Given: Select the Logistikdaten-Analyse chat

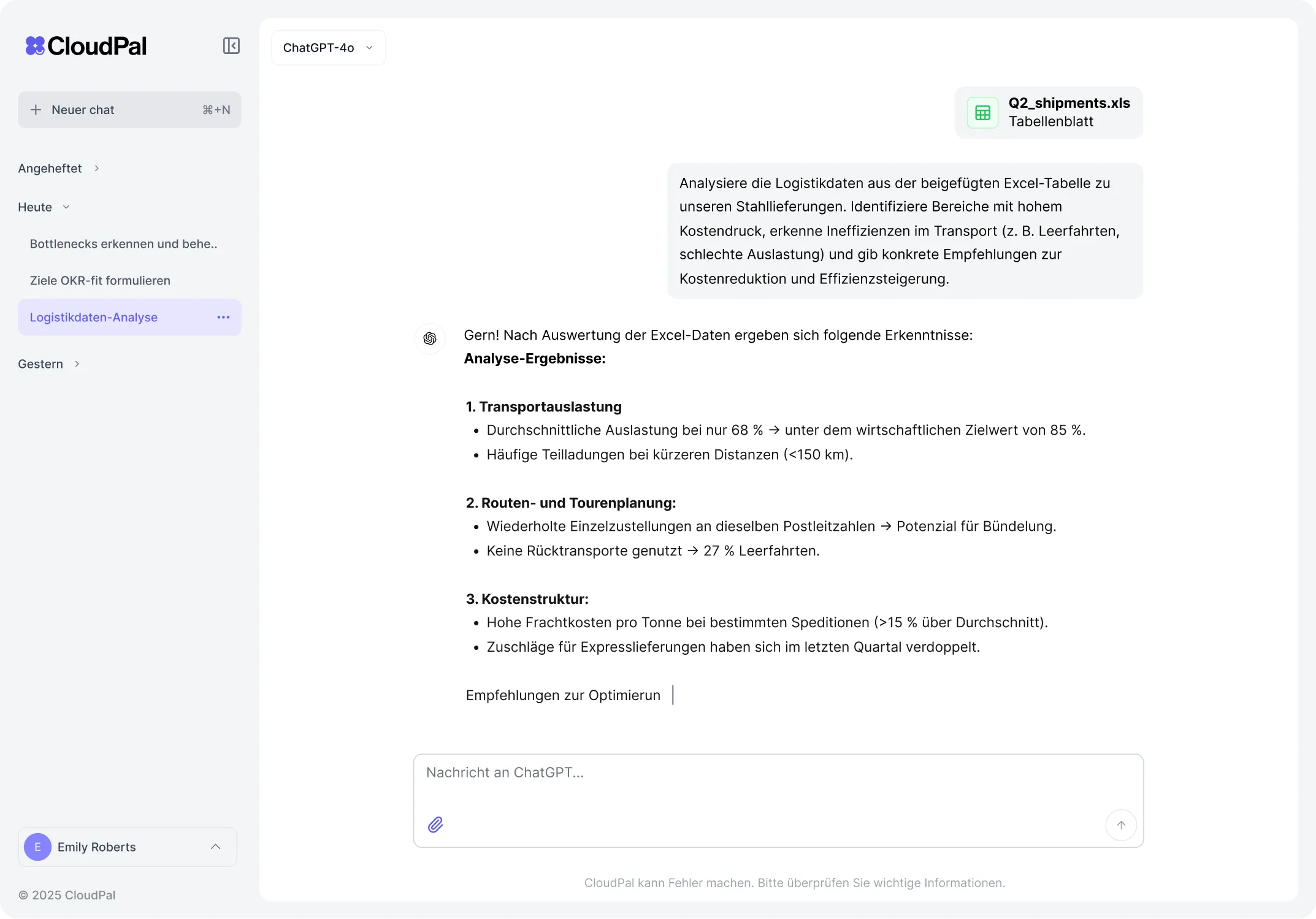Looking at the screenshot, I should click(x=94, y=317).
